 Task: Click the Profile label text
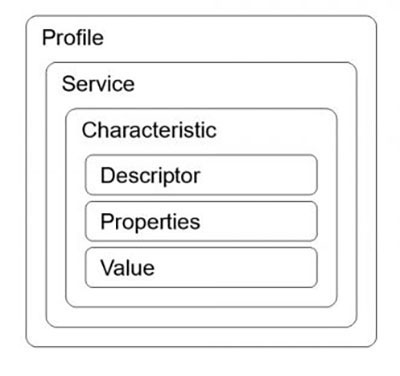click(73, 37)
